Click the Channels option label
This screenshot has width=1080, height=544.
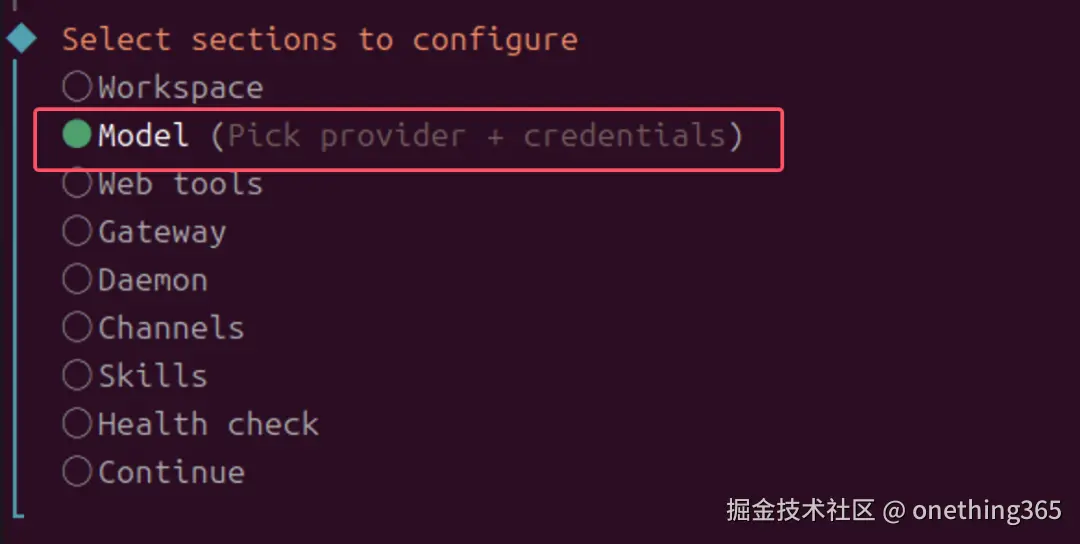coord(171,328)
